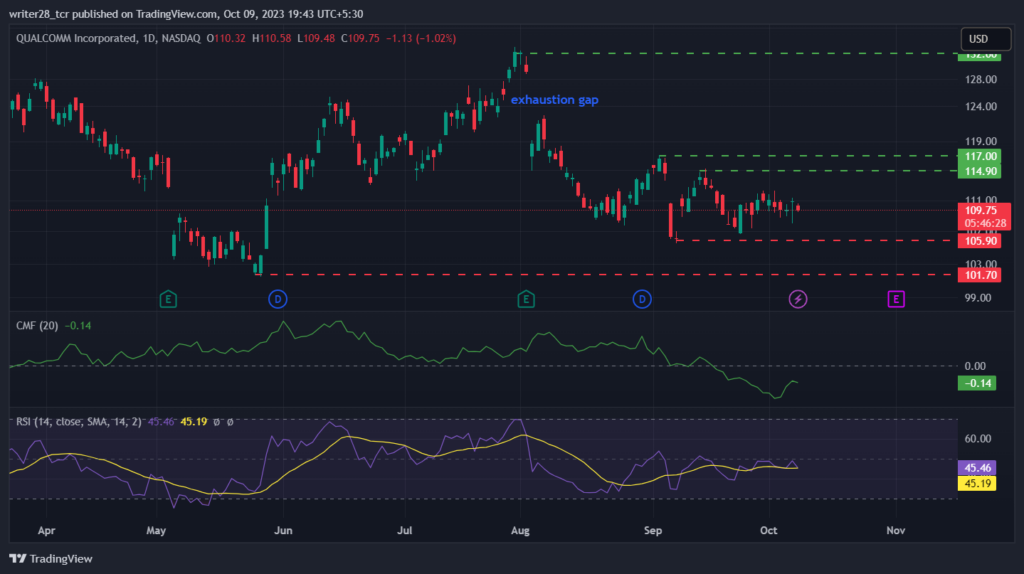Click the 114.90 resistance price label
The image size is (1024, 574).
click(x=979, y=171)
